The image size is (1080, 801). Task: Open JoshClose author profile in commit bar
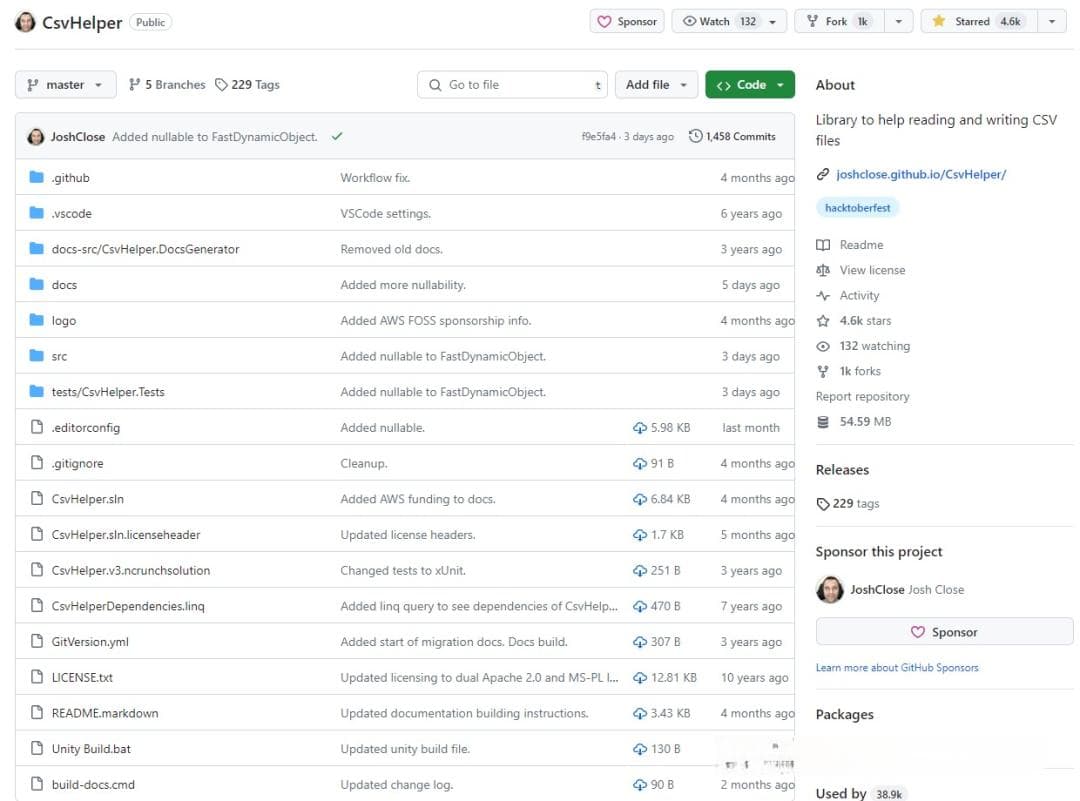coord(78,137)
